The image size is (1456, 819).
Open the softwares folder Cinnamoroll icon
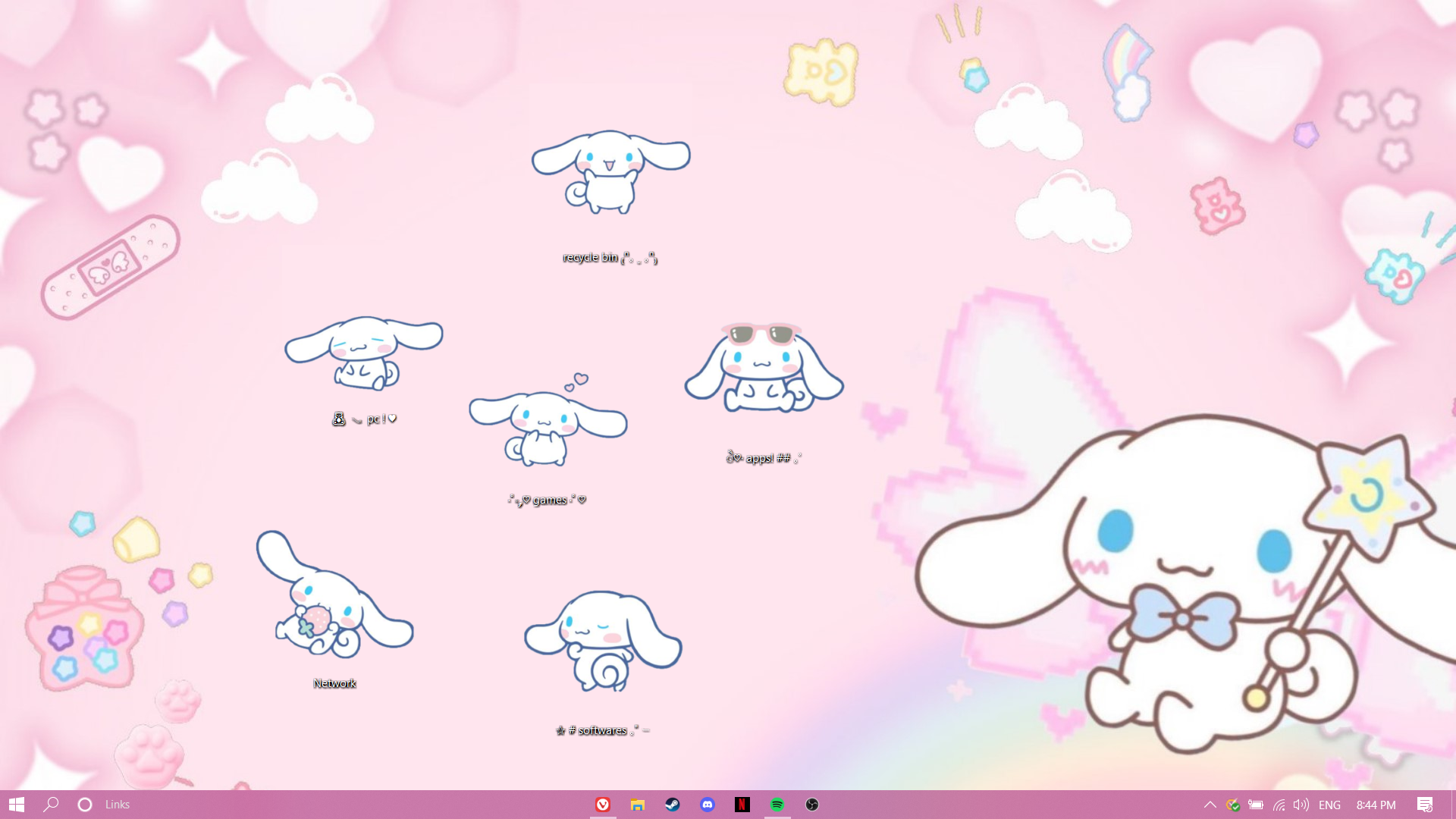(x=603, y=641)
